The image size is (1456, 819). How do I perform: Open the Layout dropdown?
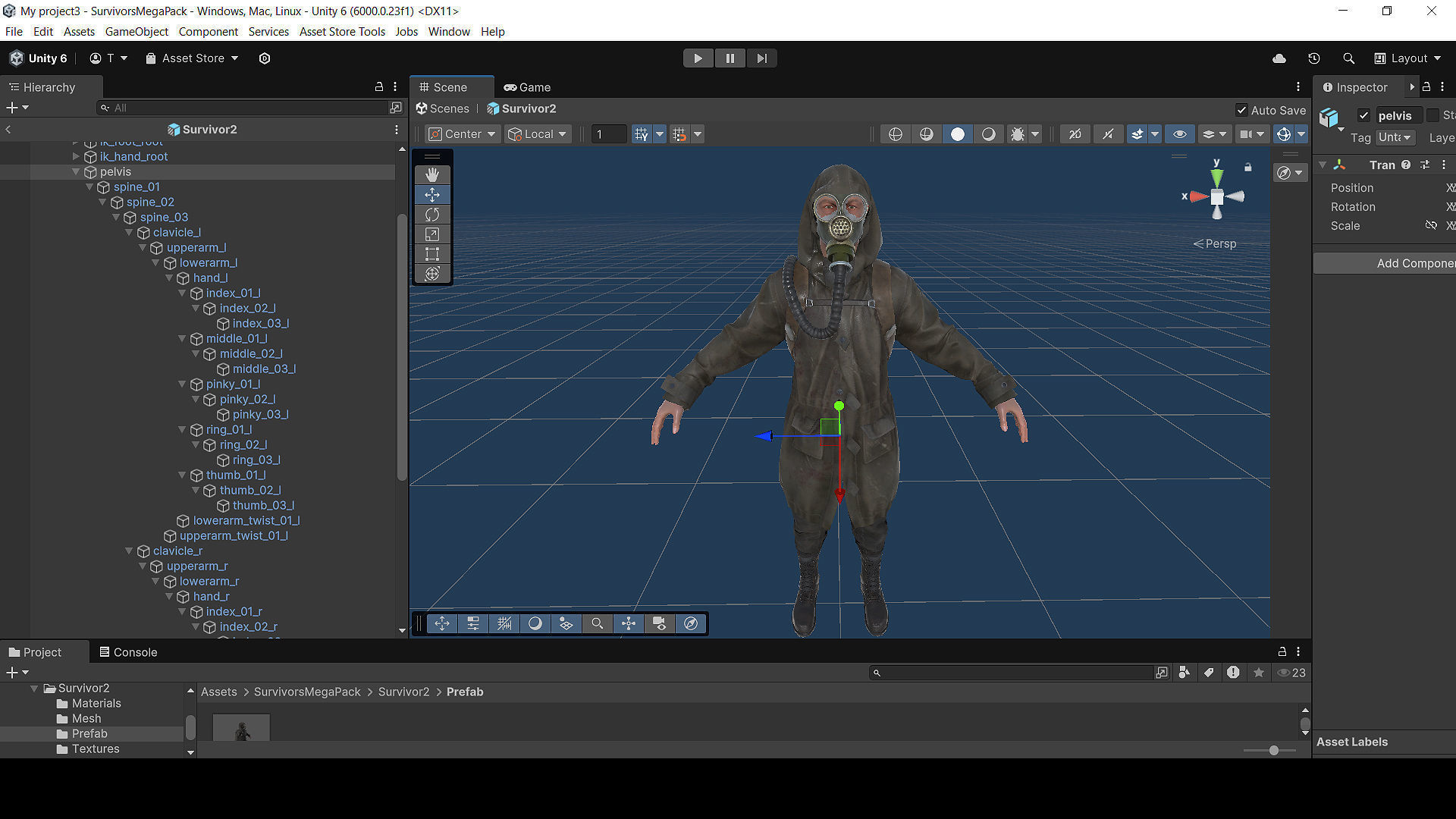pyautogui.click(x=1407, y=58)
